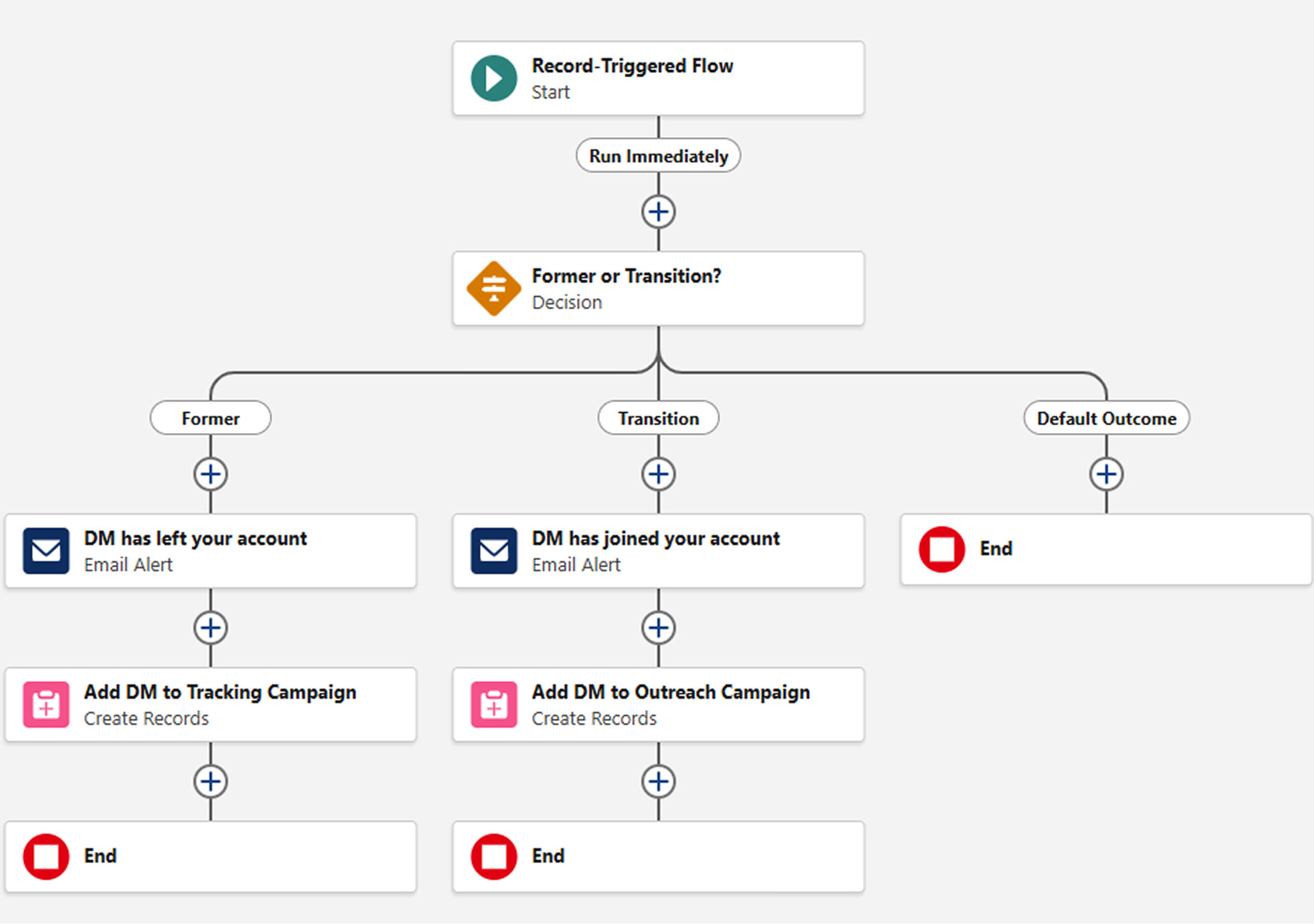
Task: Click the plus between email alert and Tracking Campaign
Action: coord(210,627)
